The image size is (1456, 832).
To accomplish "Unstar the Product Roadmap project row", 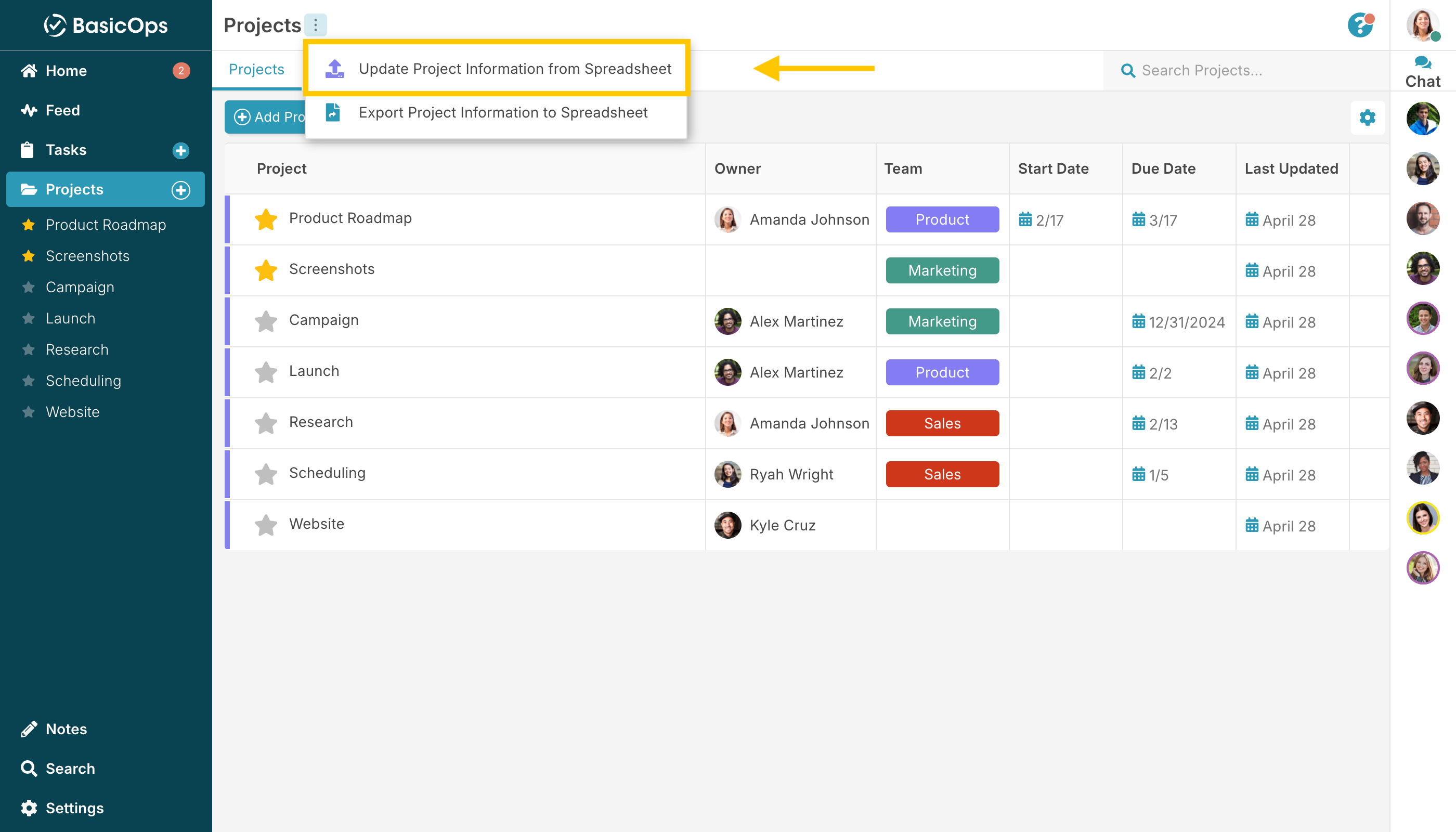I will (x=266, y=219).
